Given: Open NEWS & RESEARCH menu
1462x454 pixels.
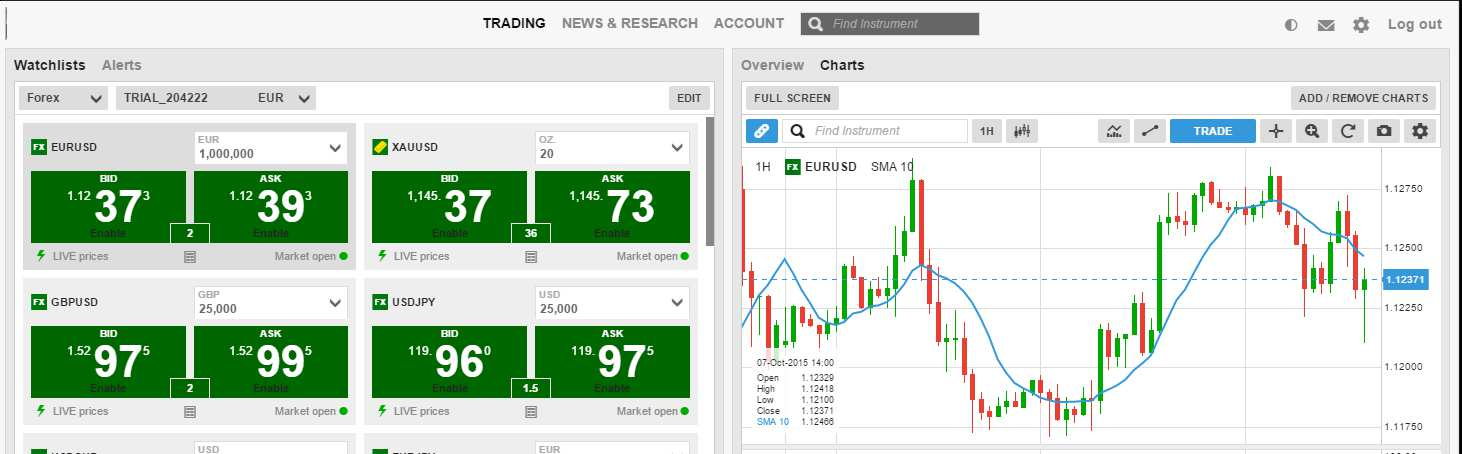Looking at the screenshot, I should click(630, 23).
